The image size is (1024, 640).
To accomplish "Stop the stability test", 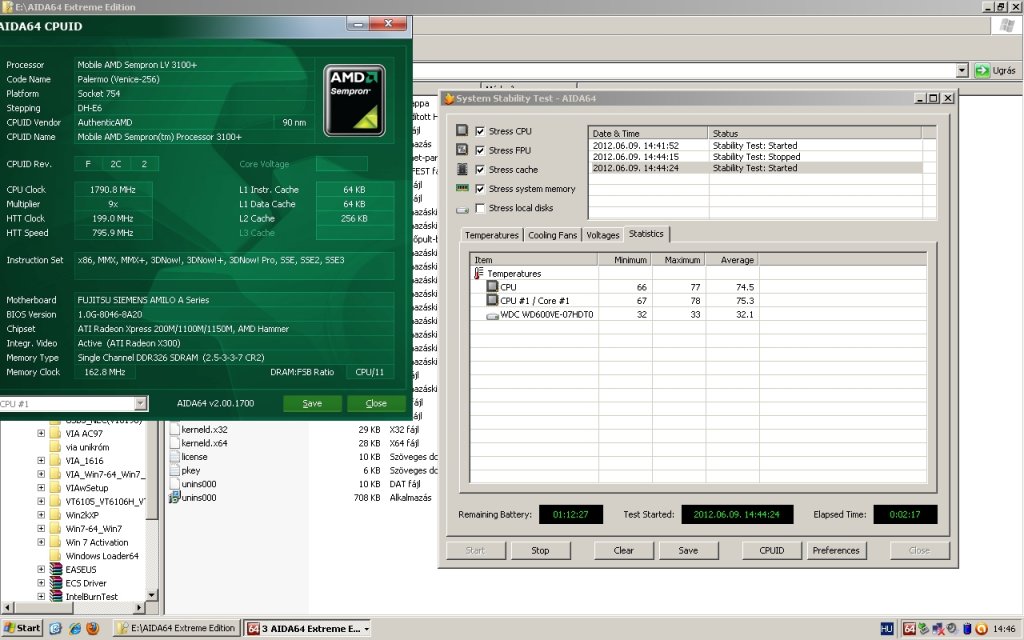I will (540, 551).
